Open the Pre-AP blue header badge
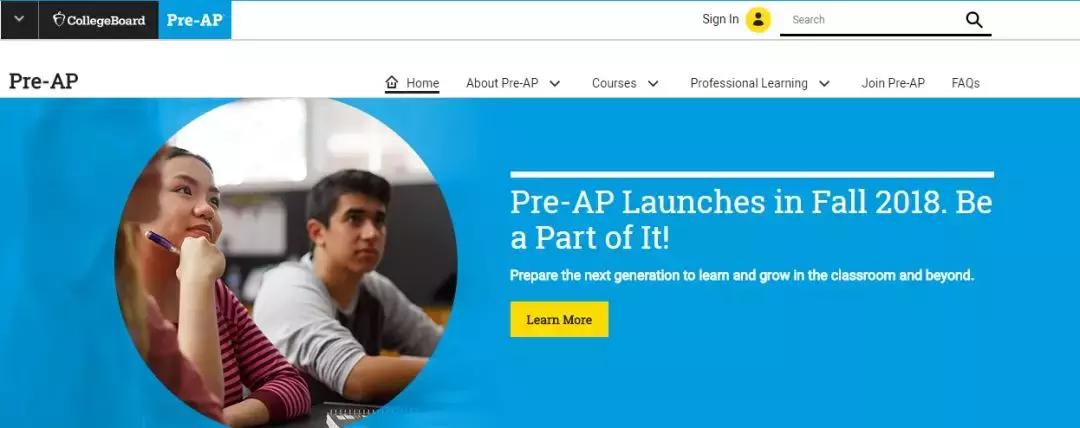Image resolution: width=1080 pixels, height=428 pixels. coord(195,19)
